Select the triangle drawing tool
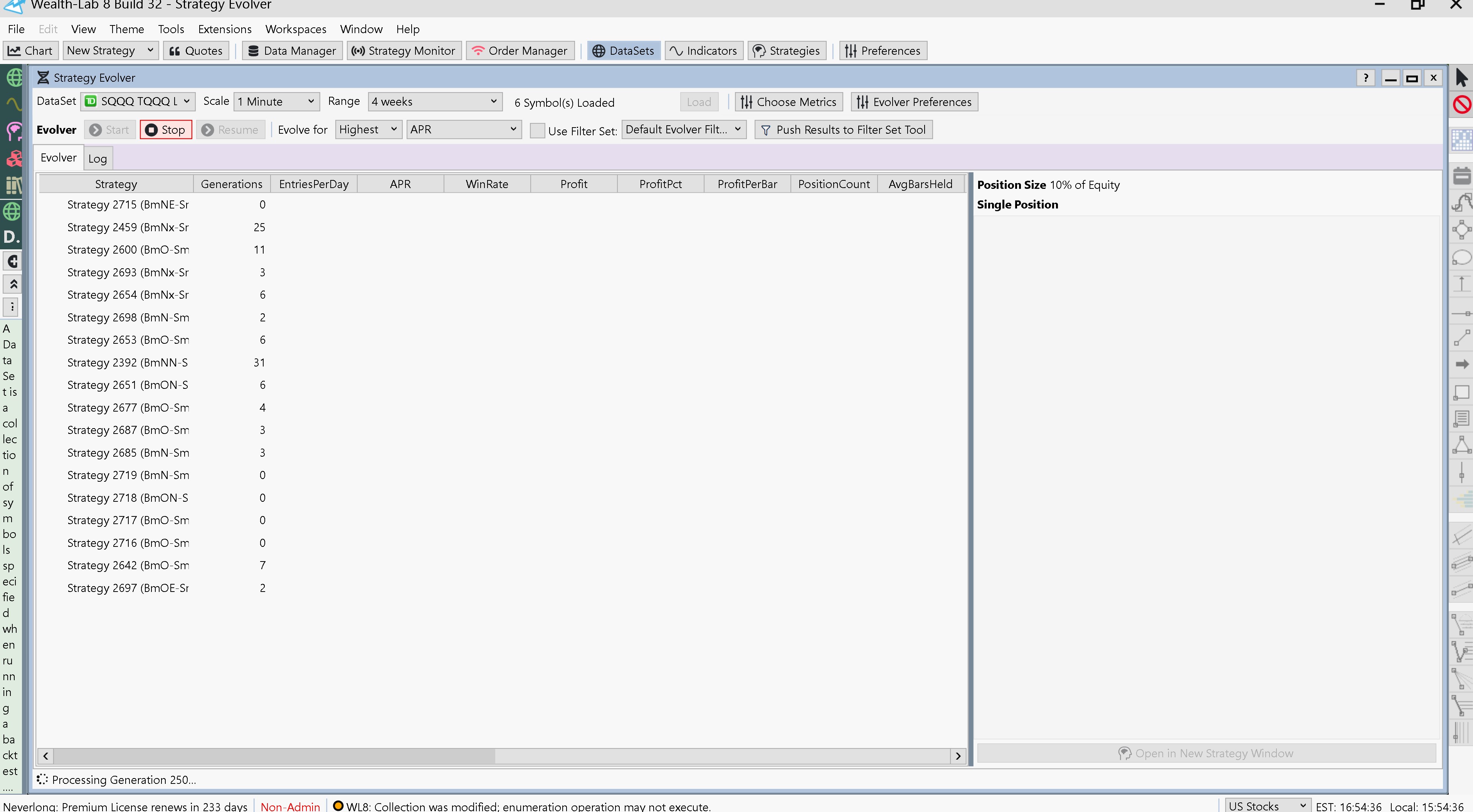The width and height of the screenshot is (1473, 812). (x=1461, y=445)
